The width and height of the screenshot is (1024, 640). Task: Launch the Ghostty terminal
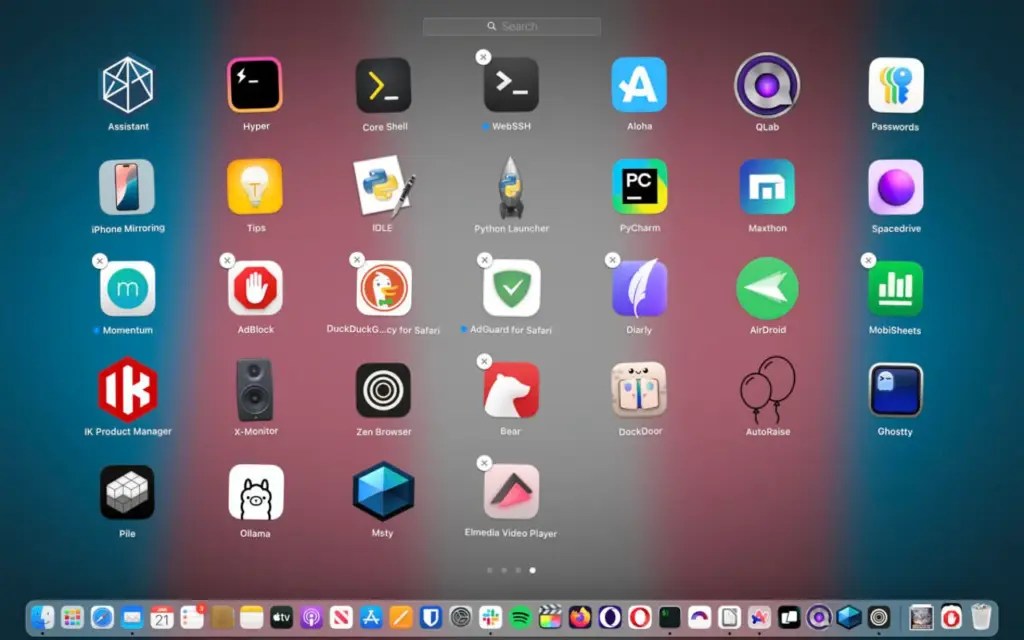coord(895,390)
